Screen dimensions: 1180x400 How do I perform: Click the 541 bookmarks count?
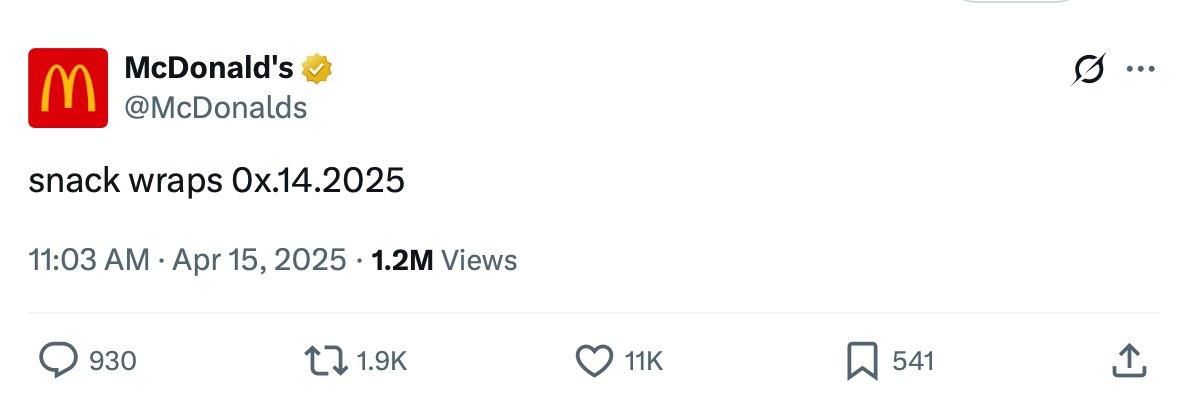913,361
